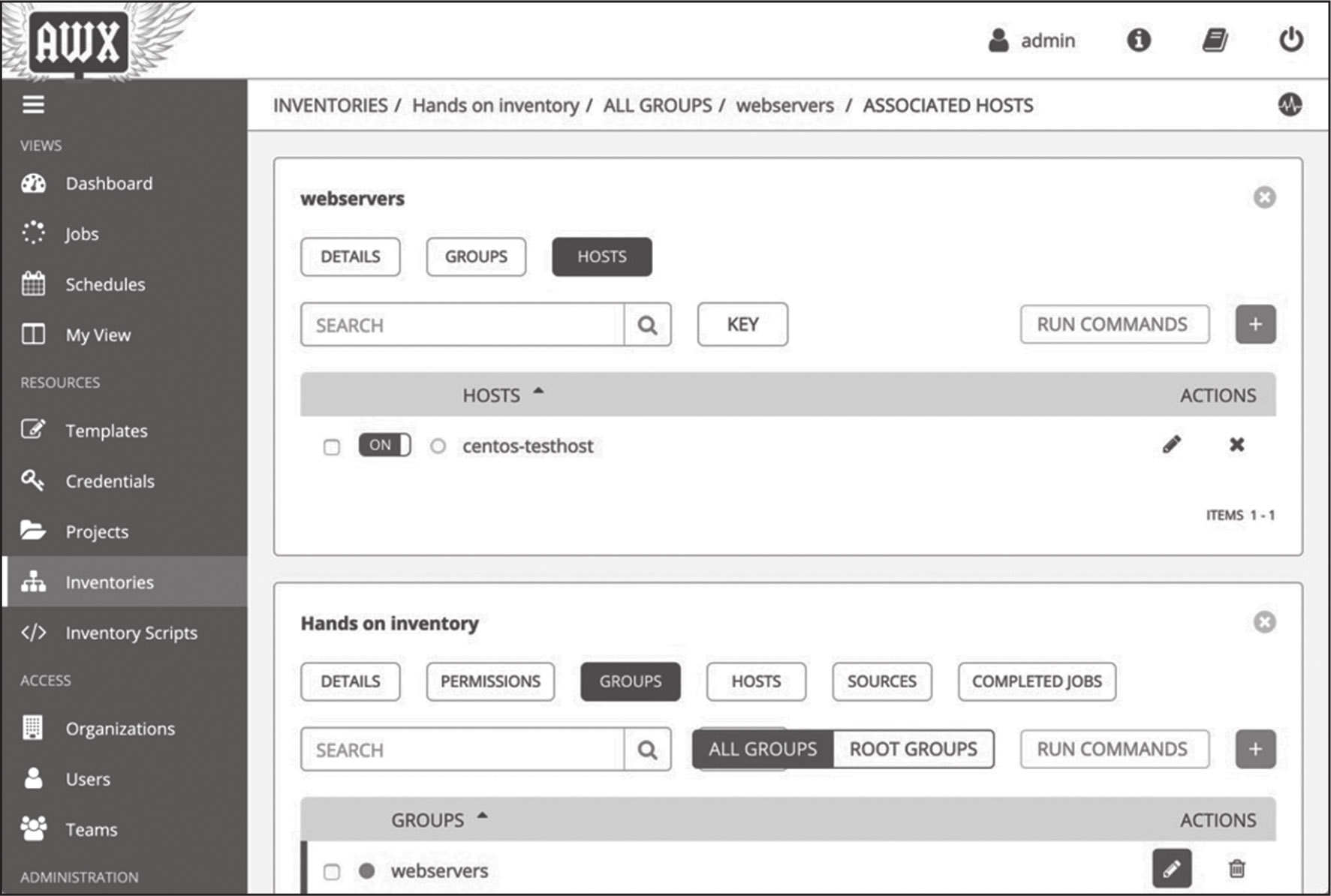The height and width of the screenshot is (896, 1331).
Task: Sort by the GROUPS column header arrow
Action: pos(482,816)
